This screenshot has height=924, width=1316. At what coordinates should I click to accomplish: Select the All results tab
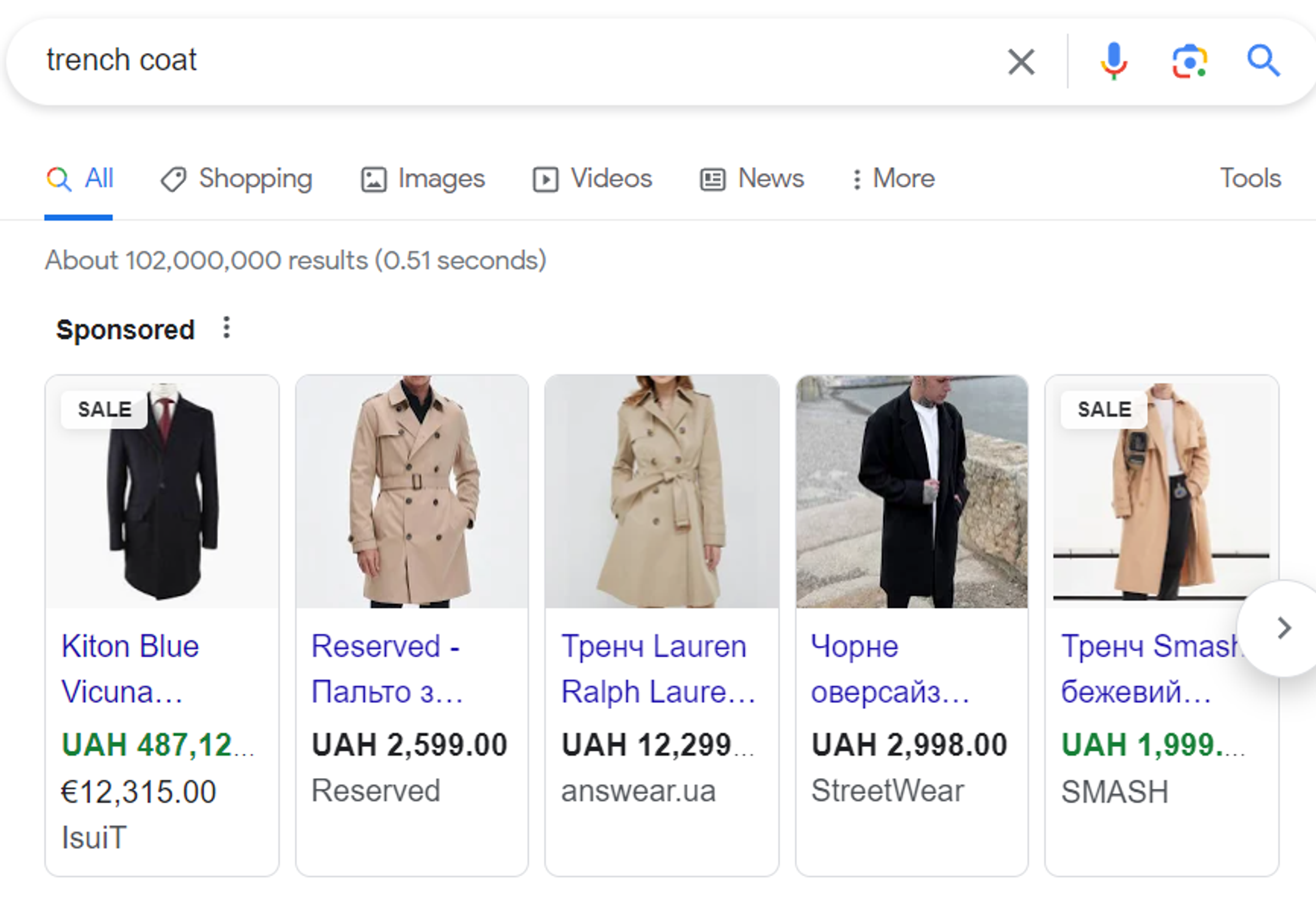click(x=80, y=179)
